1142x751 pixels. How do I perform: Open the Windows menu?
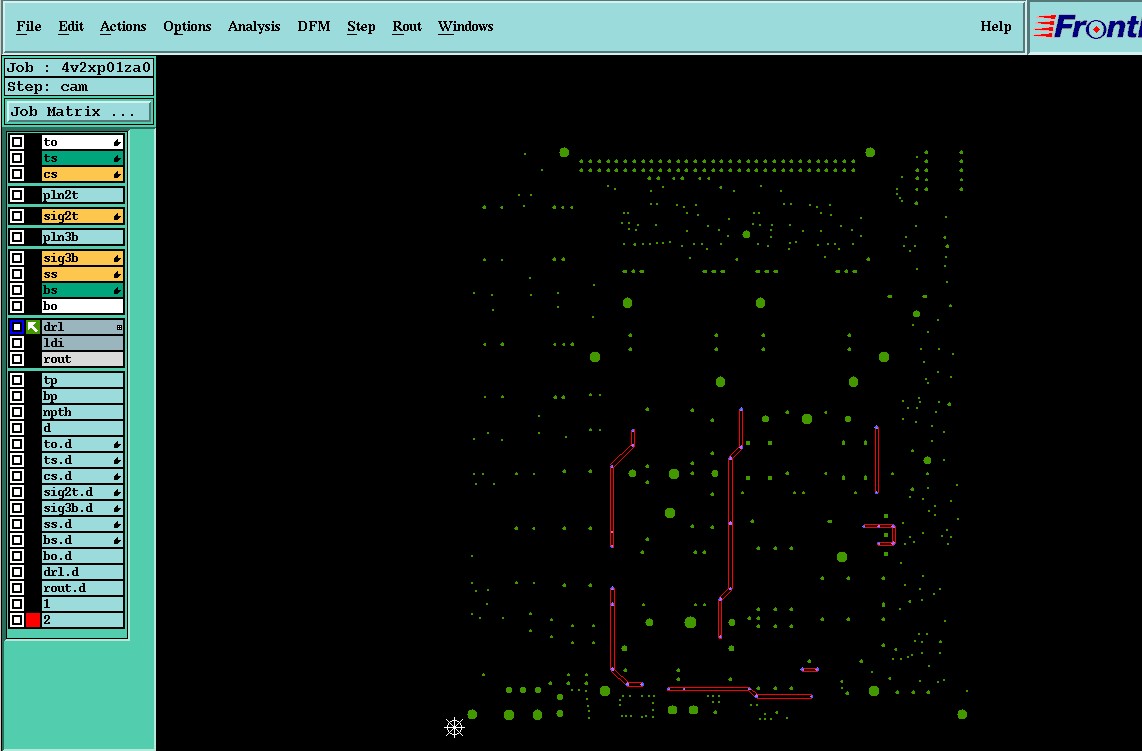[465, 26]
